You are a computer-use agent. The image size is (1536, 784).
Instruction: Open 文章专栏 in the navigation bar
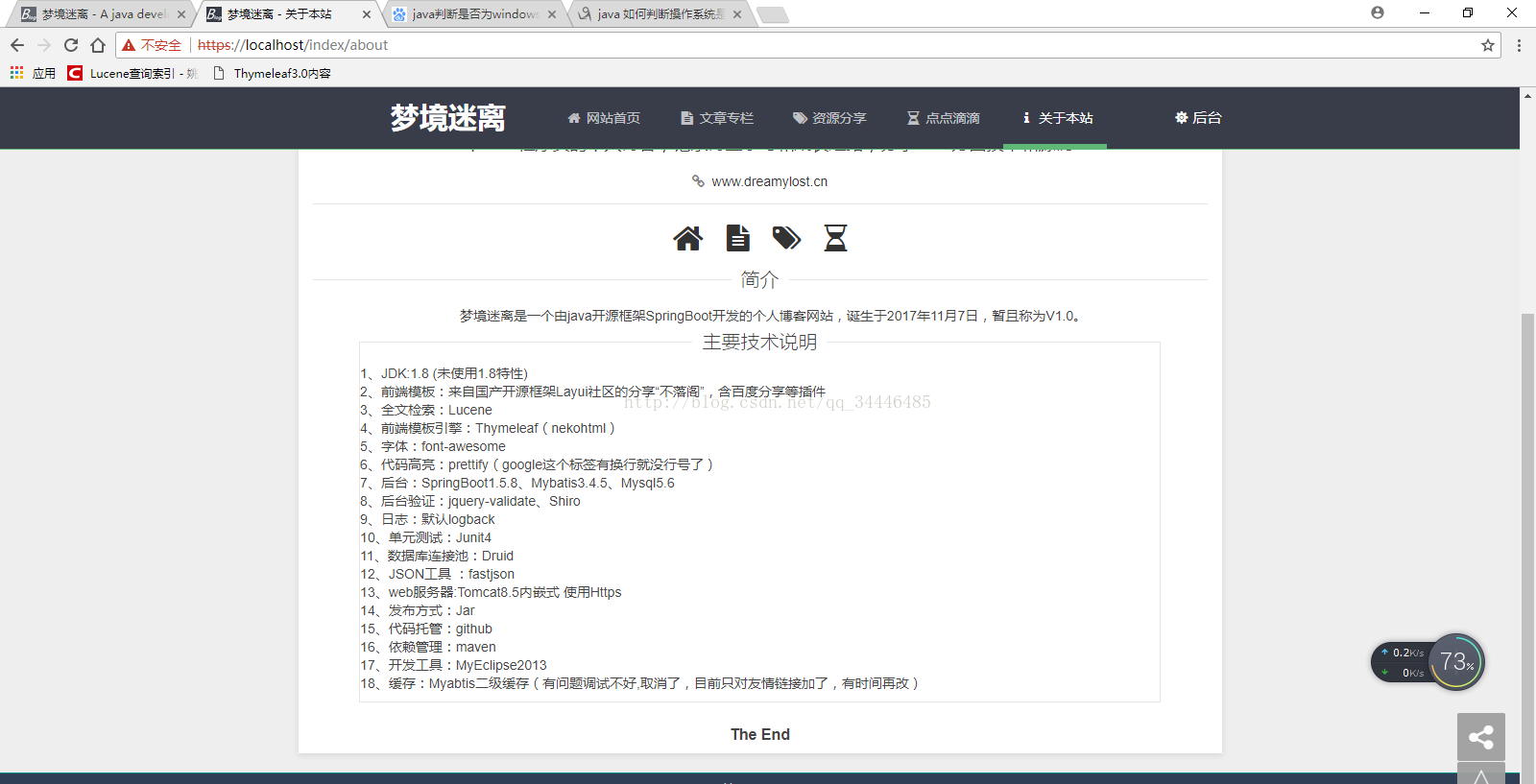tap(717, 118)
